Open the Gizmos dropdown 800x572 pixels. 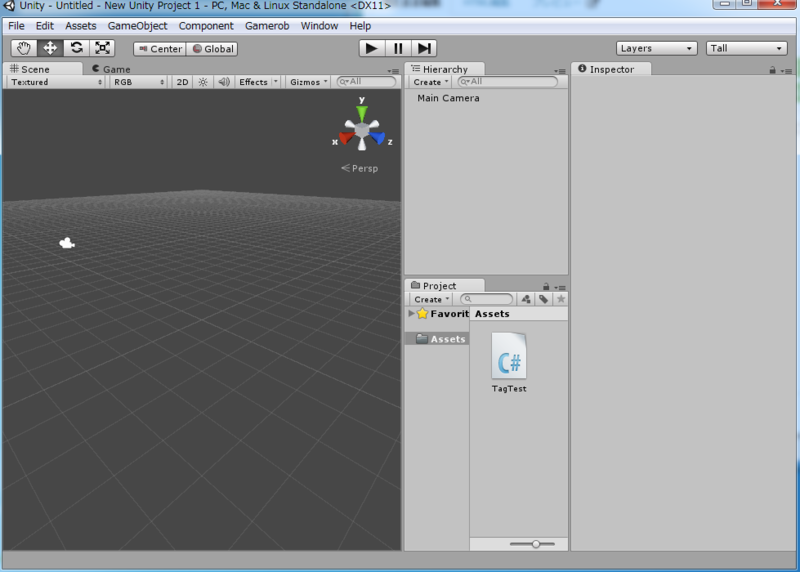click(x=309, y=82)
